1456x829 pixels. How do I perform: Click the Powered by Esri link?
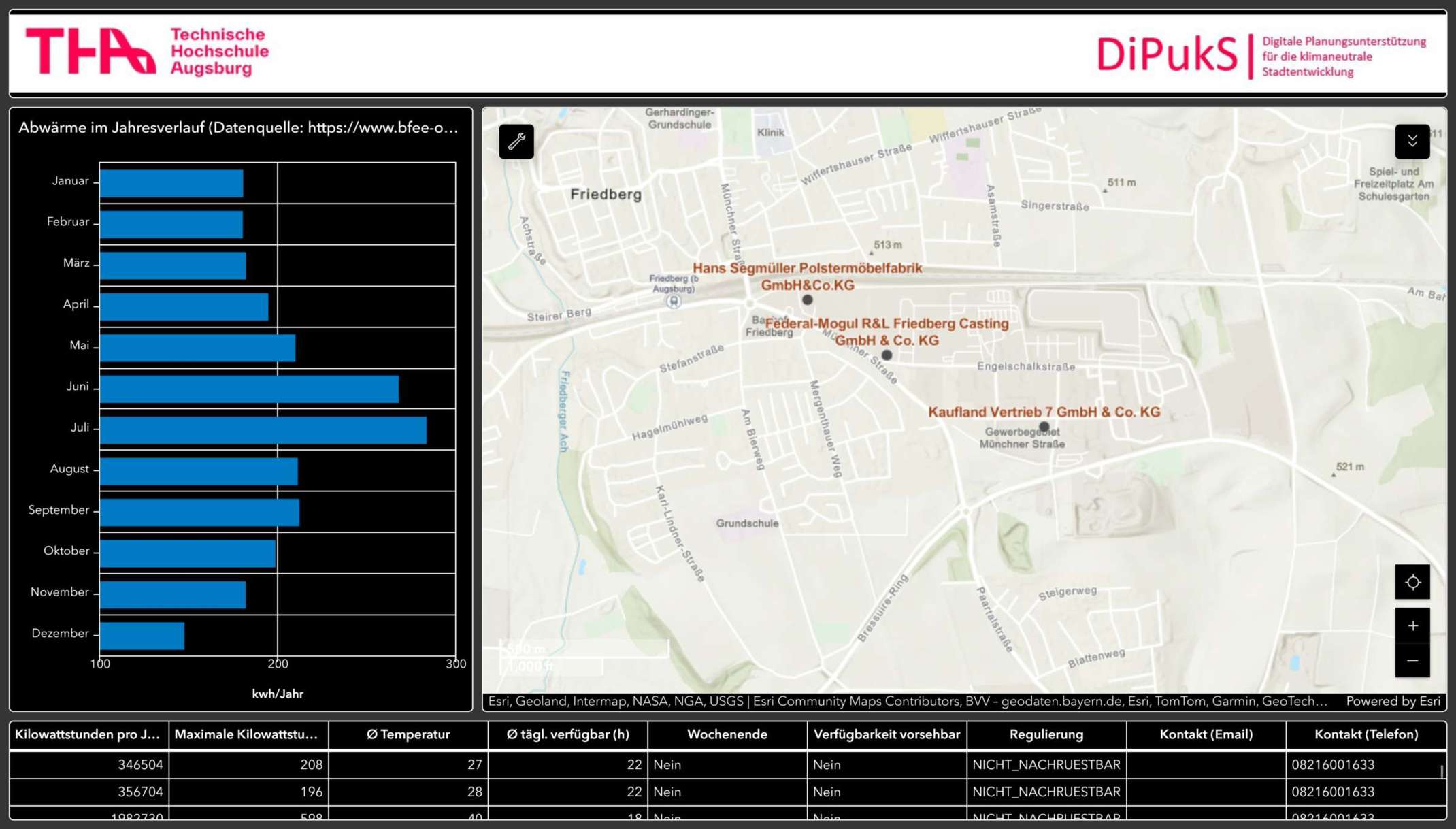(1393, 701)
